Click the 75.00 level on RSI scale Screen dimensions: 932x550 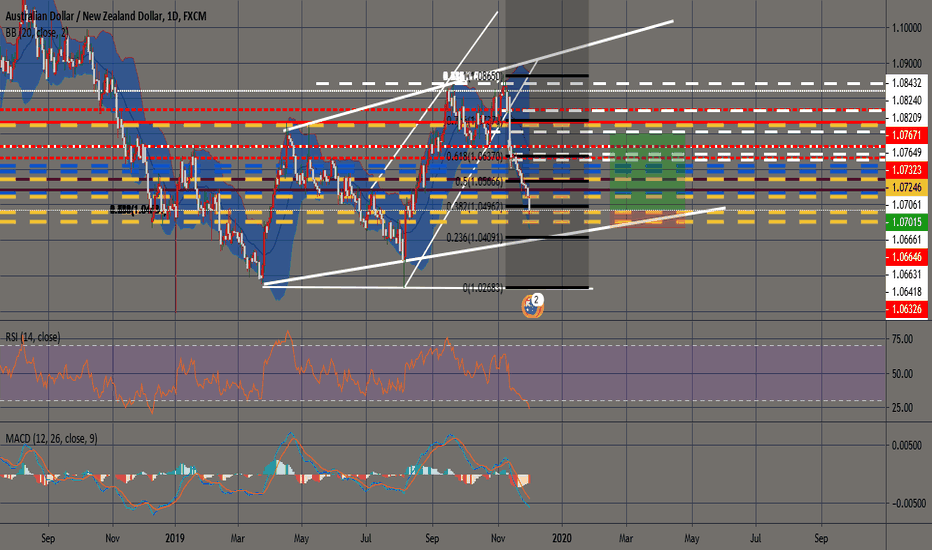(x=903, y=340)
